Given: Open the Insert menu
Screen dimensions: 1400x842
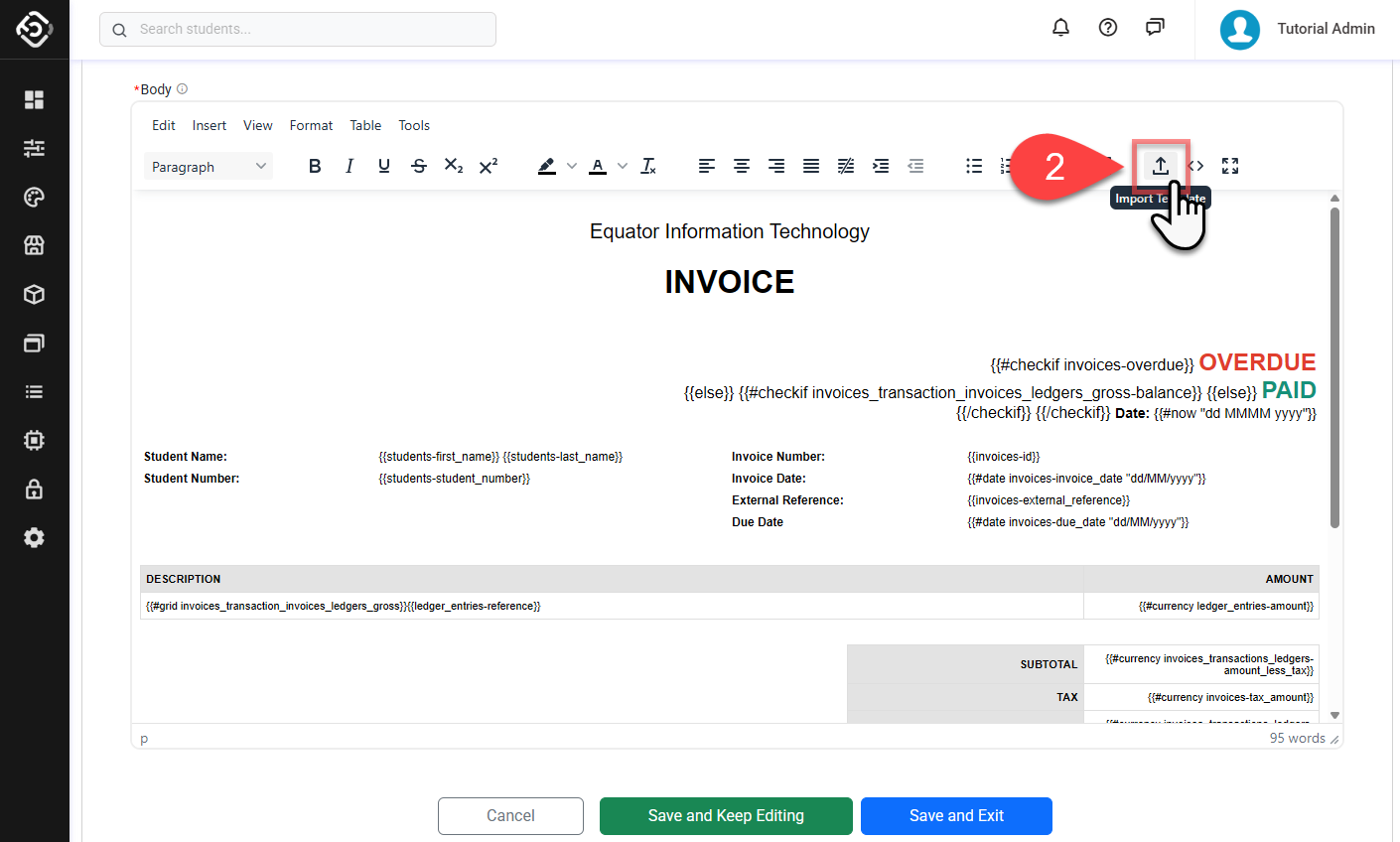Looking at the screenshot, I should (x=209, y=125).
